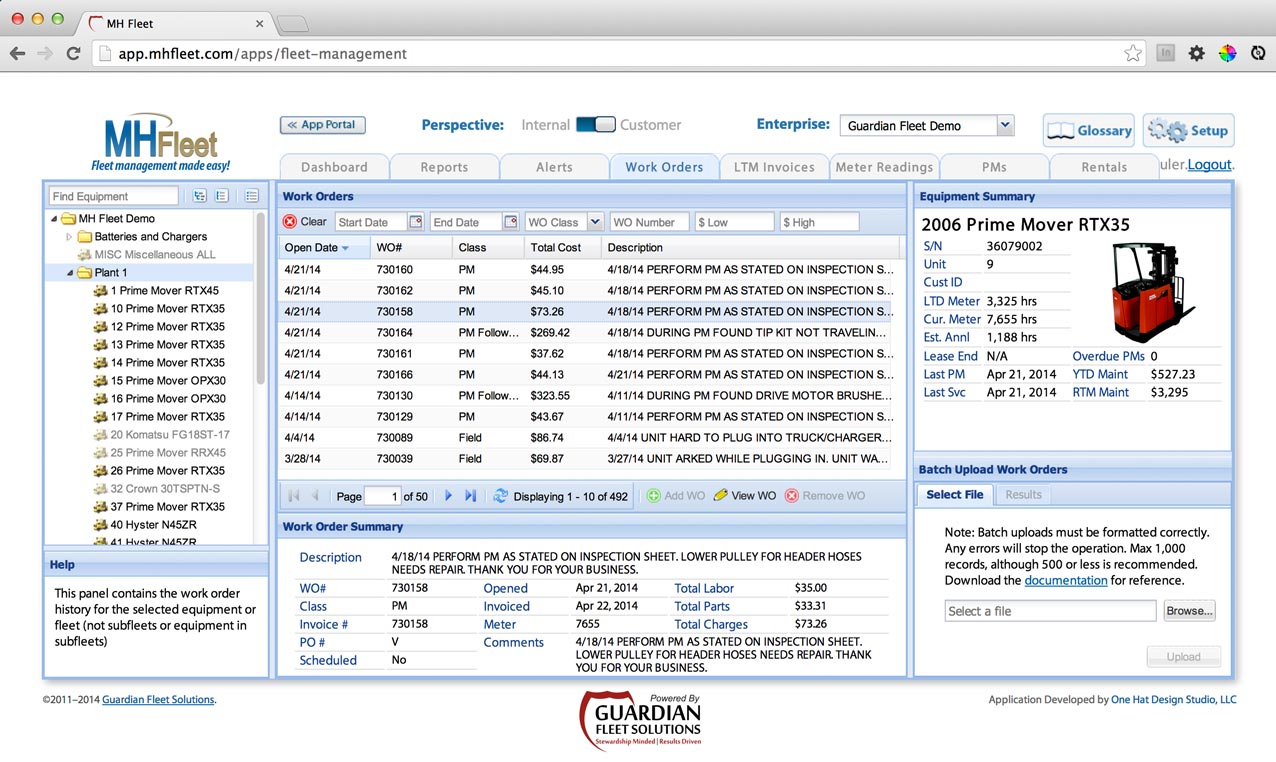Collapse the MH Fleet Demo tree node
Screen dimensions: 1276x762
click(53, 219)
